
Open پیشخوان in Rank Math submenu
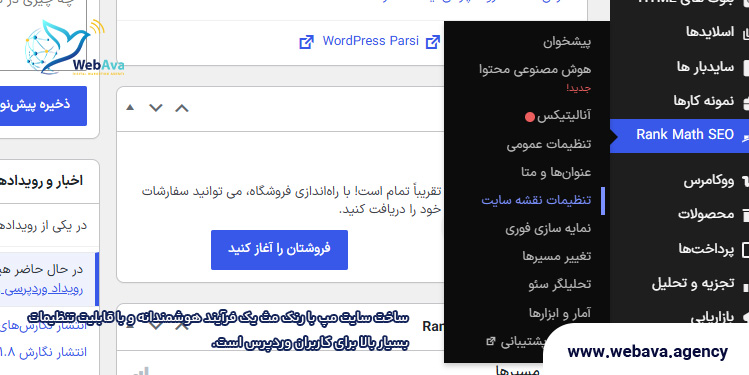click(567, 42)
